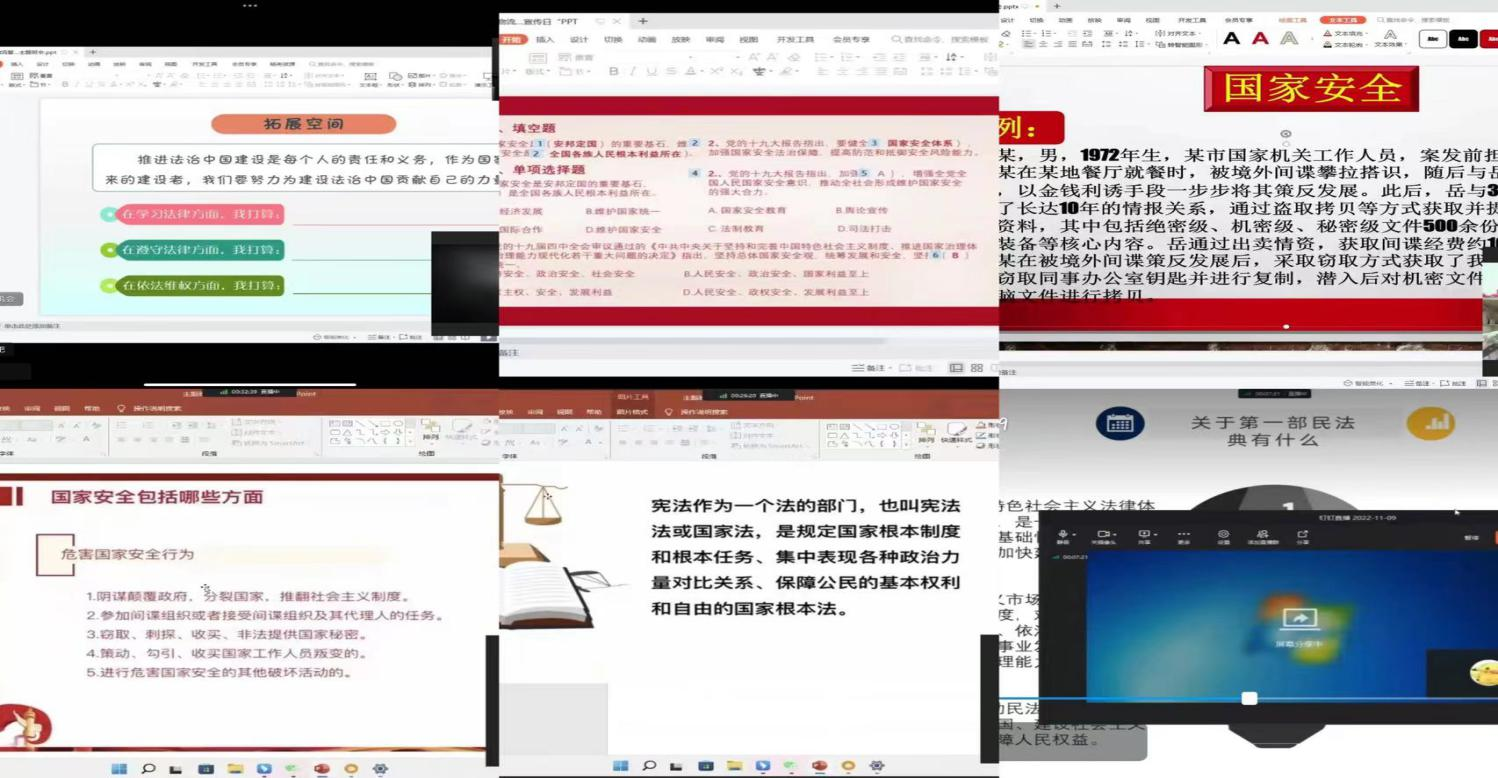Move the blue progress slider handle in DingTalk
The width and height of the screenshot is (1498, 778).
1249,698
